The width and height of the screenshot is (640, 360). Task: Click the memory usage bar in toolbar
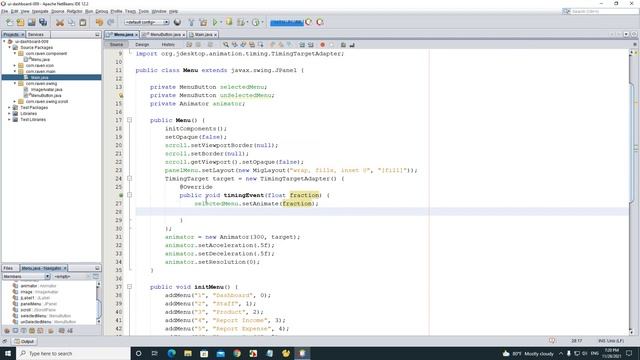pos(287,22)
